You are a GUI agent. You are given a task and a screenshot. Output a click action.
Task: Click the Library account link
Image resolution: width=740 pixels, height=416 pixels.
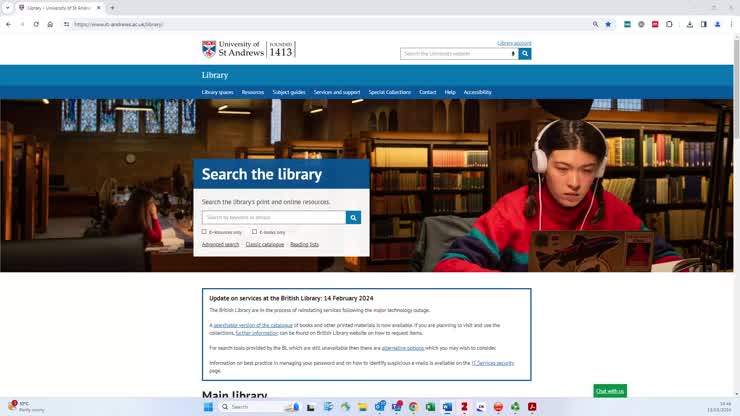coord(514,43)
